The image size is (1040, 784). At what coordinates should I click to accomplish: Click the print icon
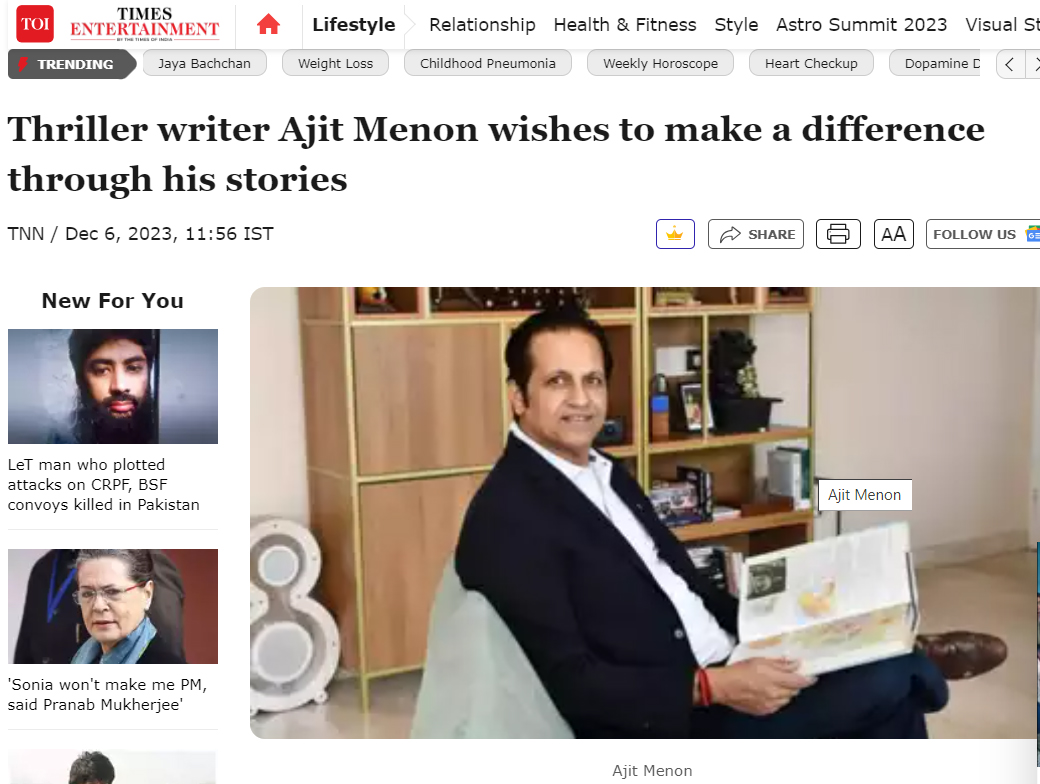click(x=838, y=233)
